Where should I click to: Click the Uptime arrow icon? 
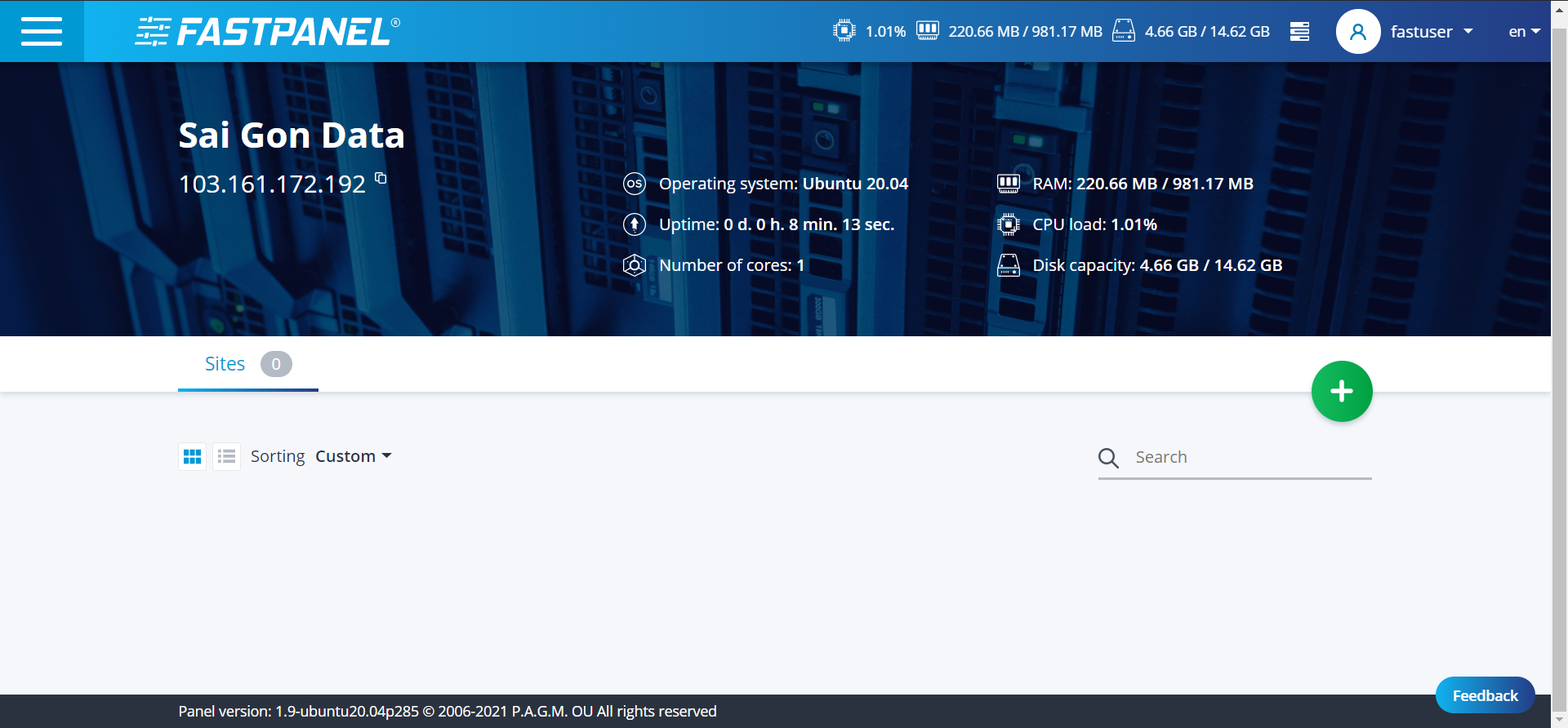635,224
